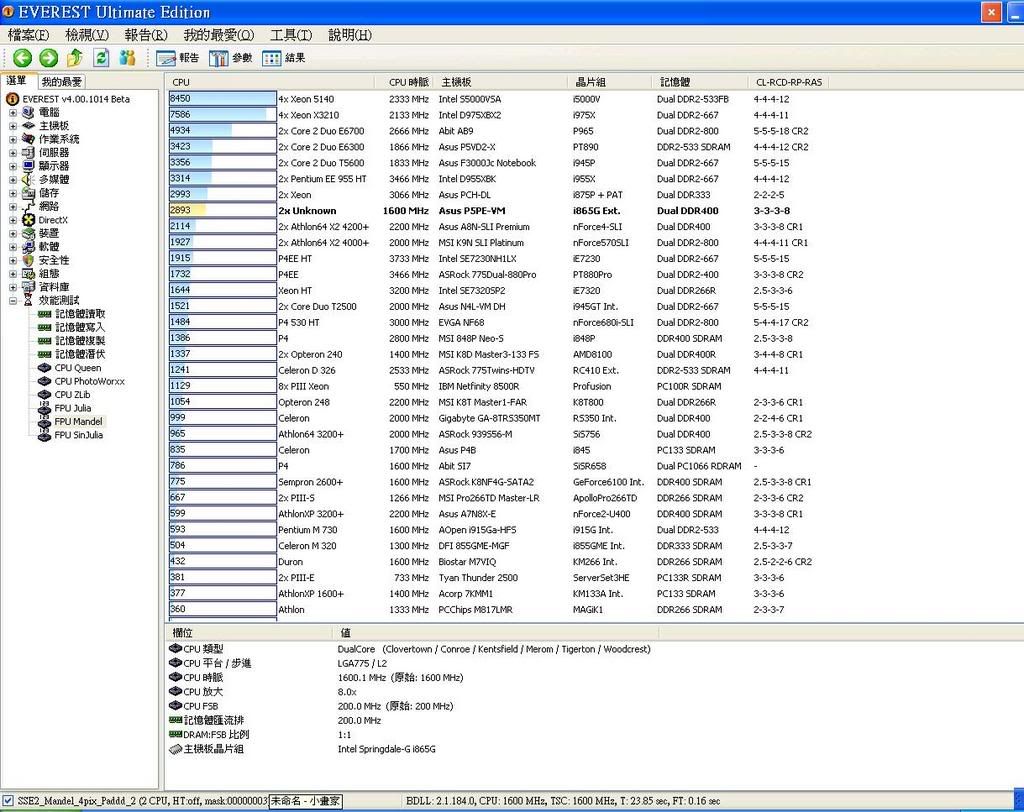Click the green up-level arrow icon
1024x812 pixels.
click(x=74, y=58)
